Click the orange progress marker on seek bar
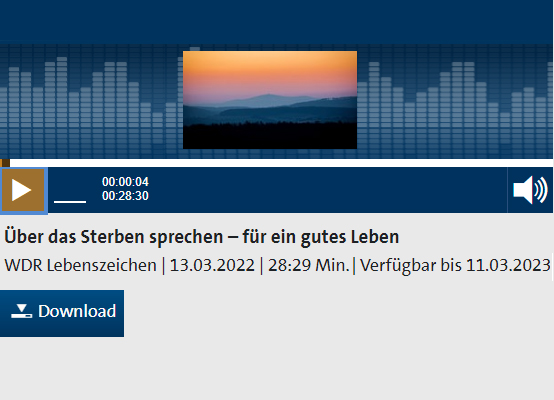The image size is (554, 400). click(5, 163)
